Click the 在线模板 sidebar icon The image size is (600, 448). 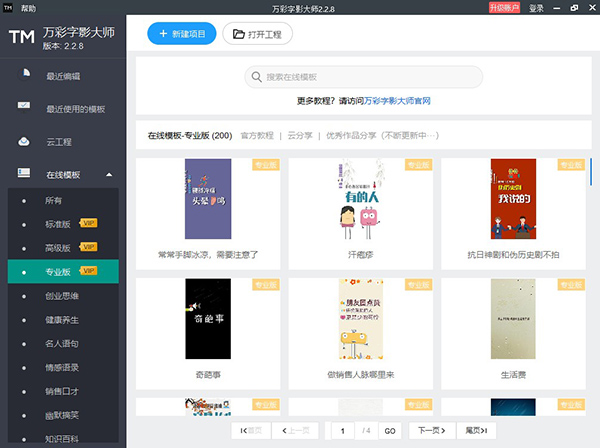coord(24,173)
